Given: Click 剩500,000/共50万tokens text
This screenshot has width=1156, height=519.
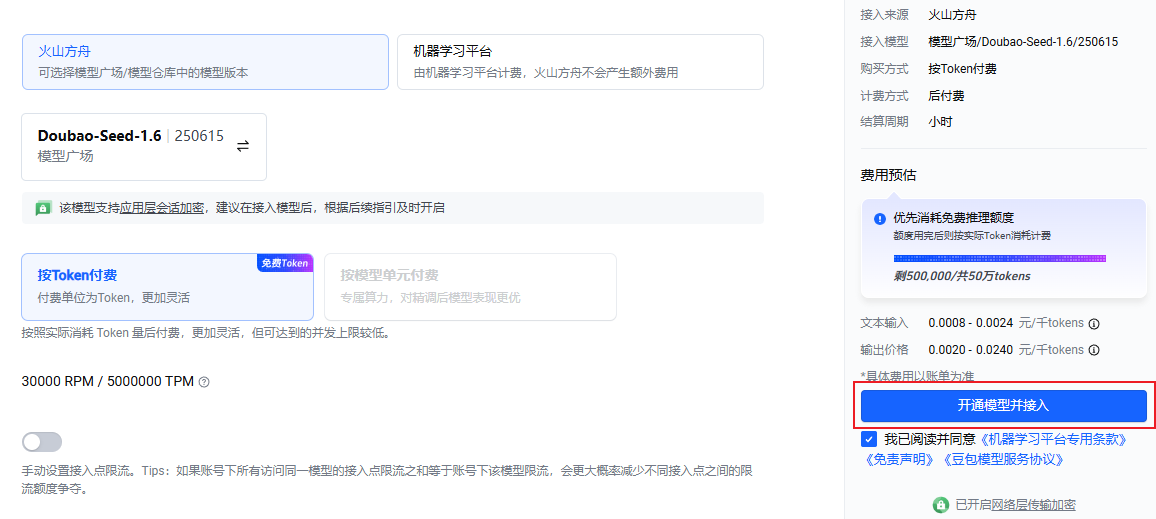Looking at the screenshot, I should point(961,276).
